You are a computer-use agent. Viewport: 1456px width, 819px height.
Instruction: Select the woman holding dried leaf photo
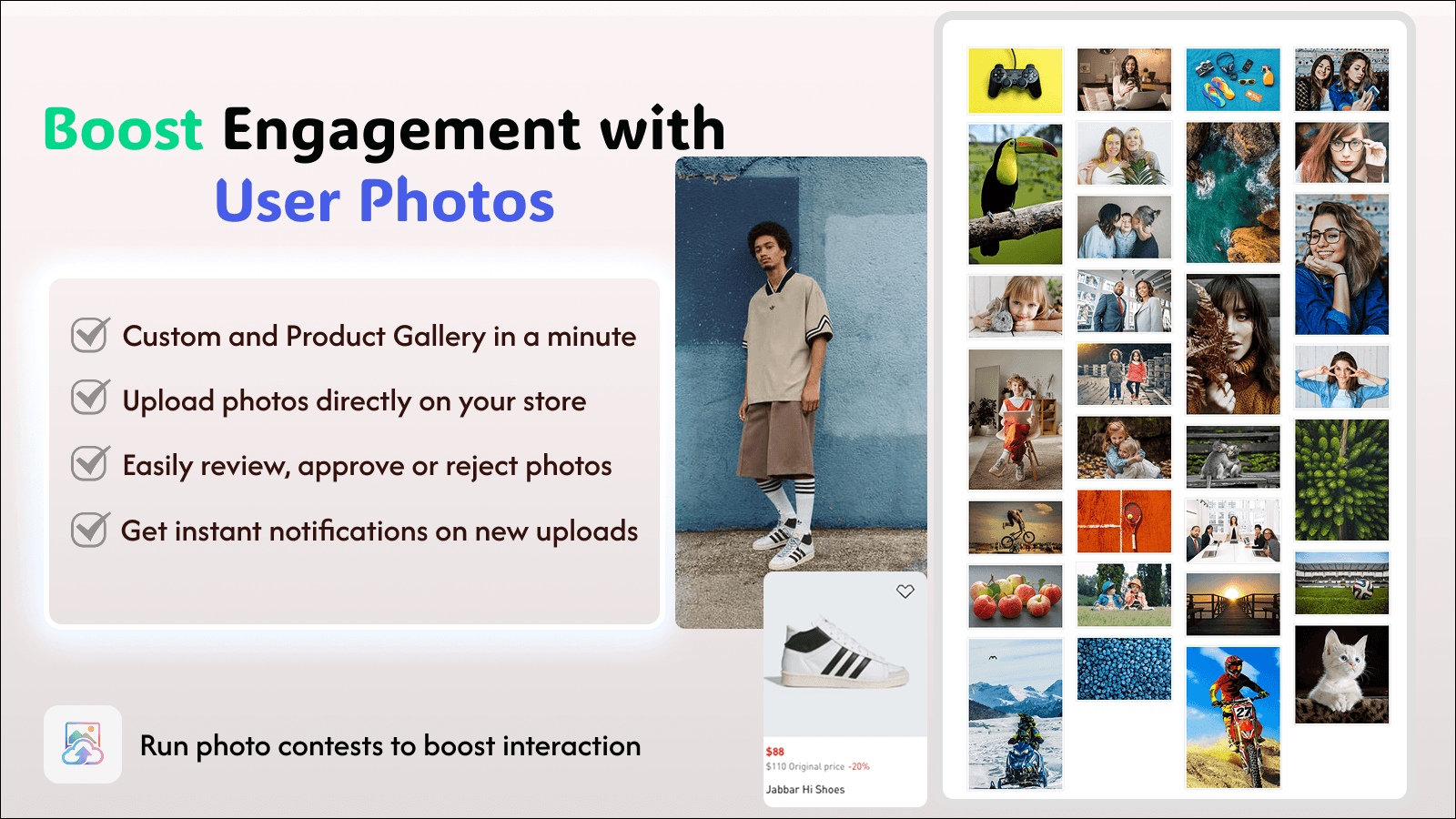(x=1233, y=345)
